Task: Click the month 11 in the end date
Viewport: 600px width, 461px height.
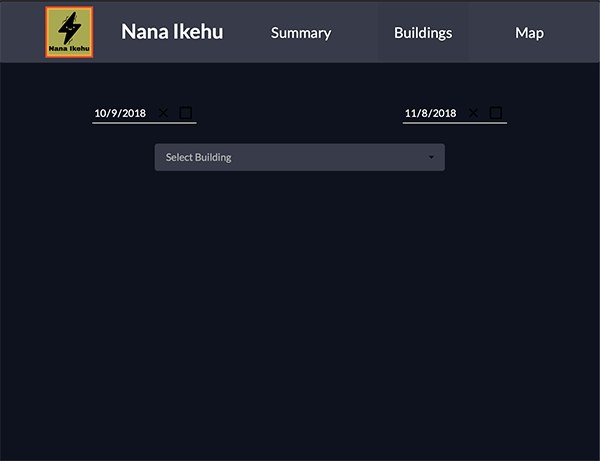Action: [411, 113]
